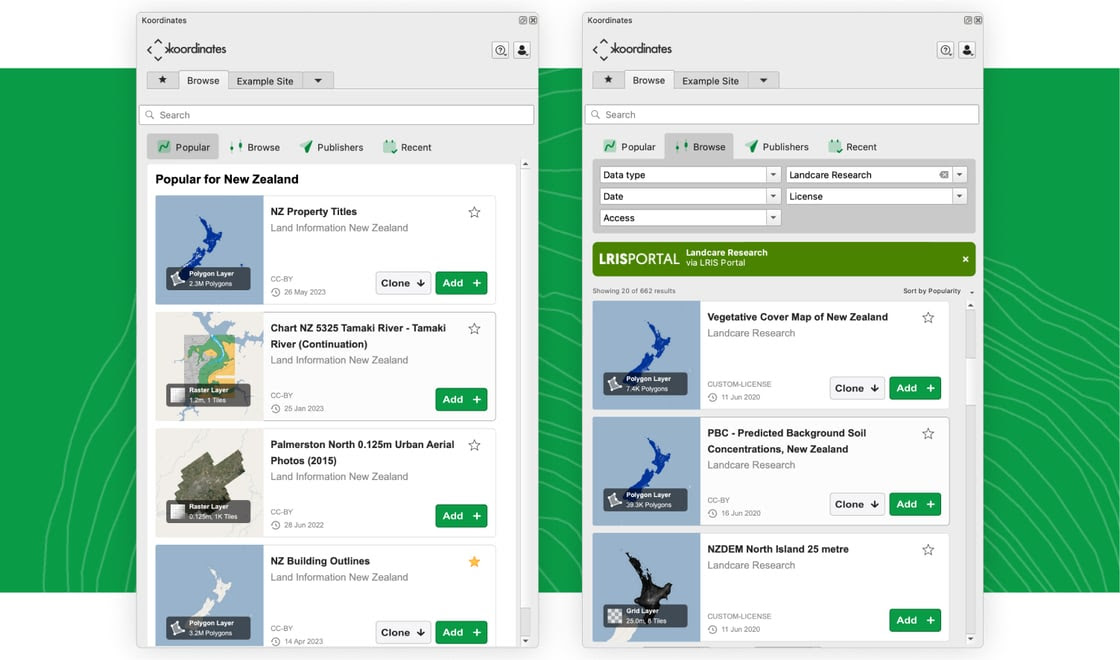Select Popular filter in right panel
The width and height of the screenshot is (1120, 660).
(629, 146)
